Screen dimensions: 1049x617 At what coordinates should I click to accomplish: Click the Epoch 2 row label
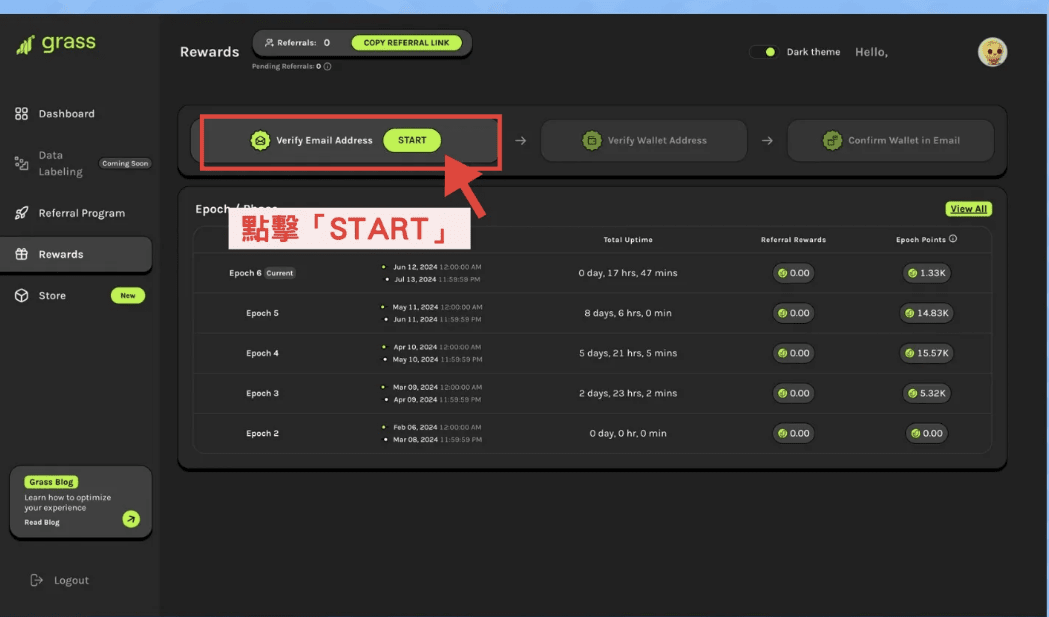click(262, 434)
